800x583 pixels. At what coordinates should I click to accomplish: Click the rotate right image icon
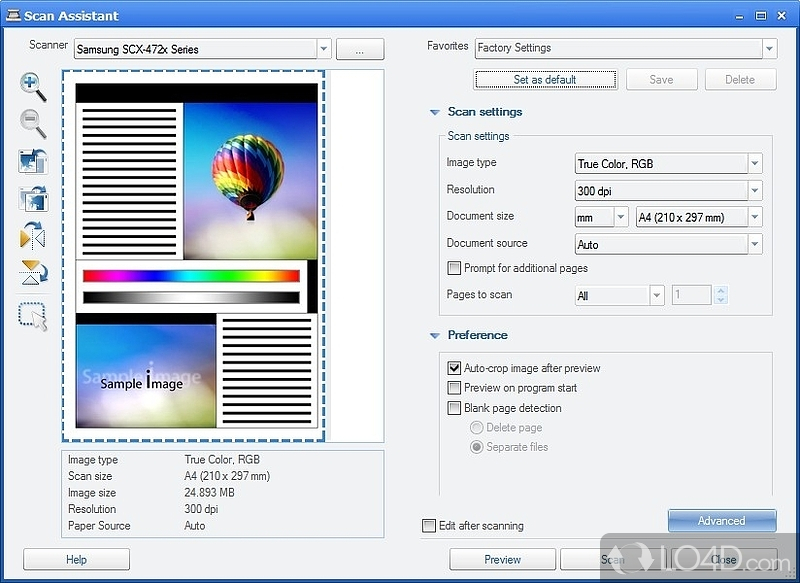33,198
